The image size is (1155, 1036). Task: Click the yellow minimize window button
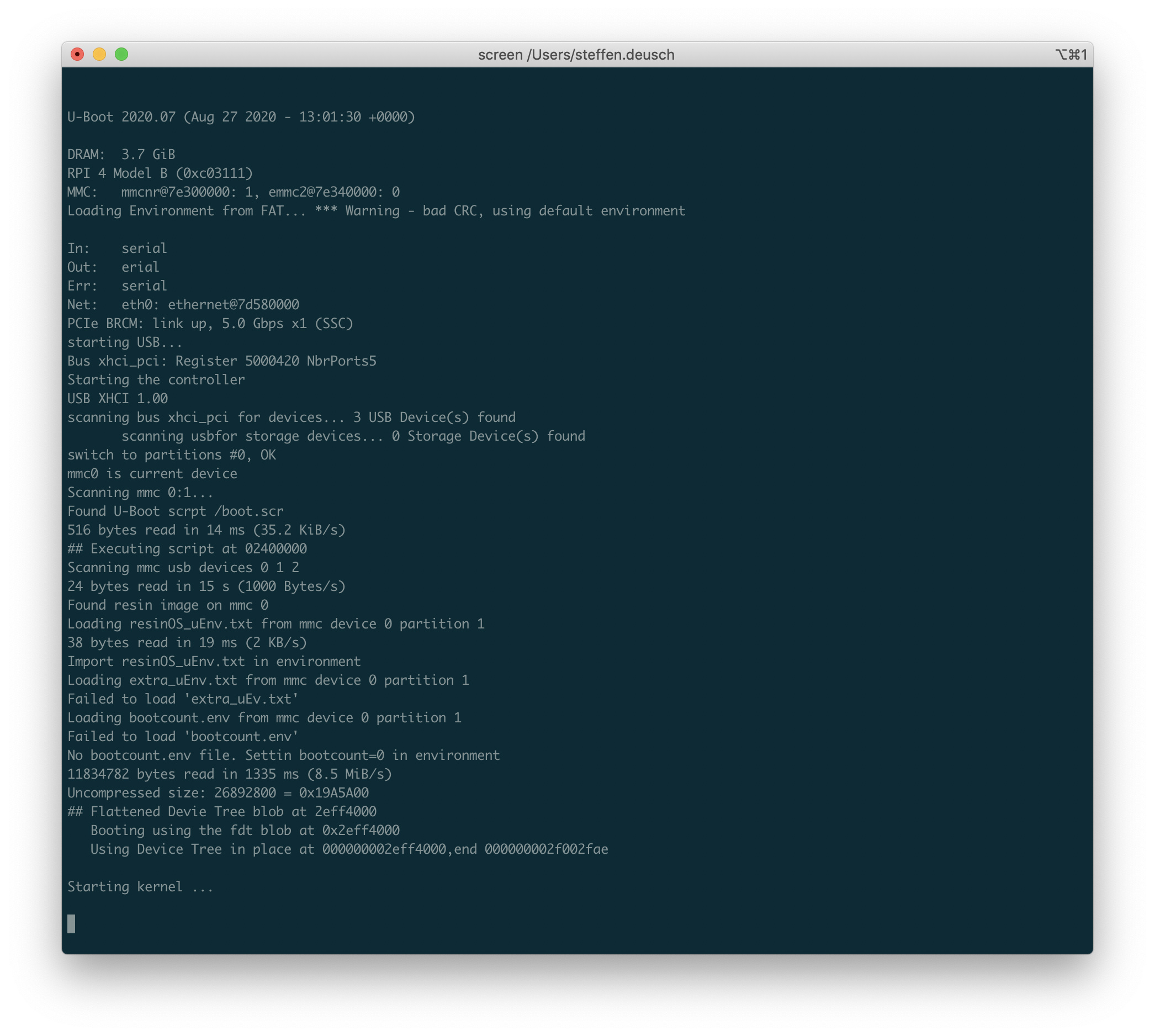99,54
